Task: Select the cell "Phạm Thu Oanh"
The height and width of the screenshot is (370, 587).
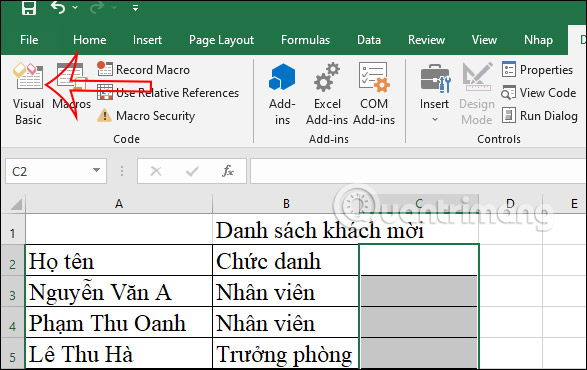Action: click(x=119, y=322)
